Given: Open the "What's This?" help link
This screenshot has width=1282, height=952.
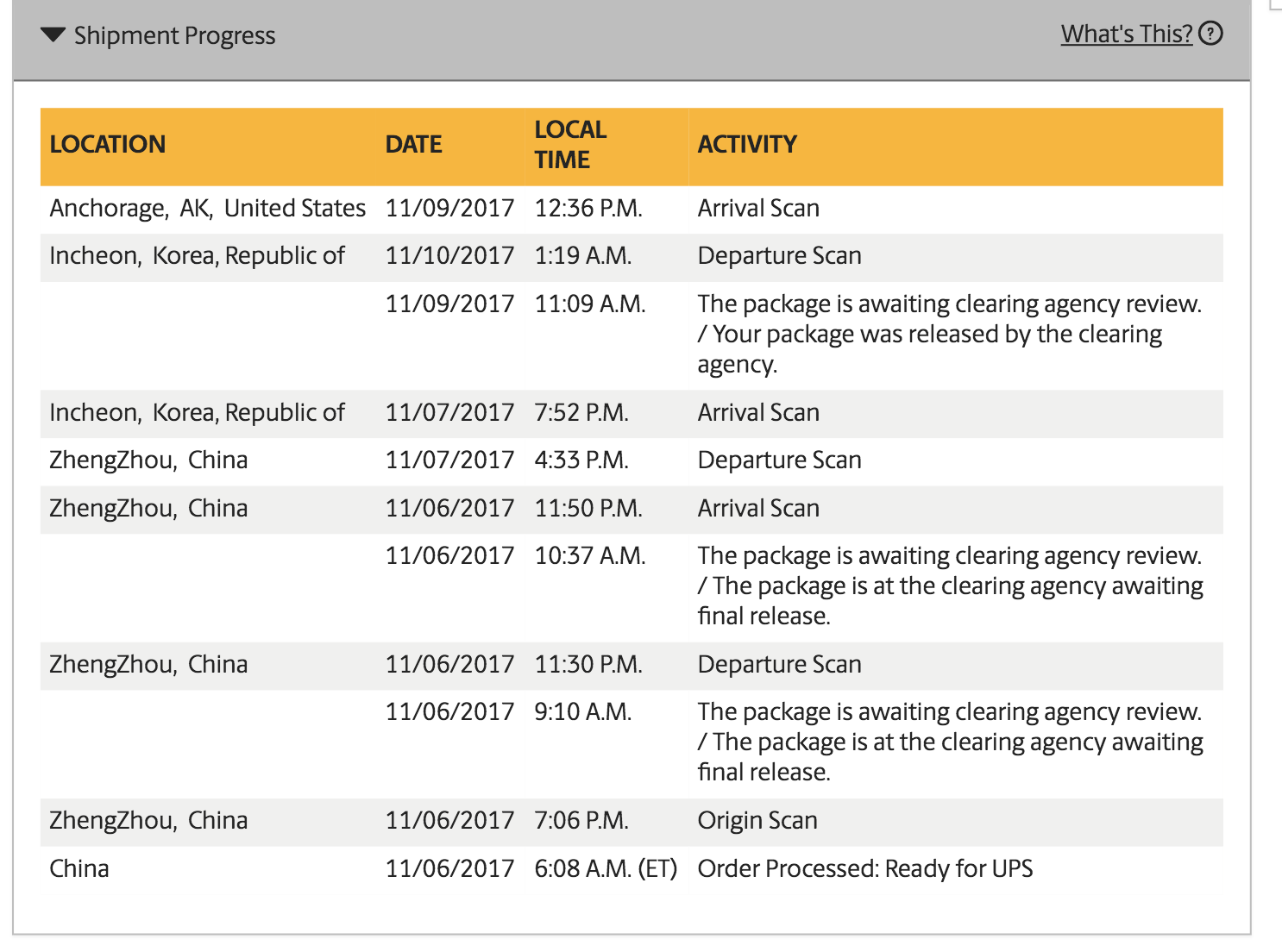Looking at the screenshot, I should coord(1126,34).
